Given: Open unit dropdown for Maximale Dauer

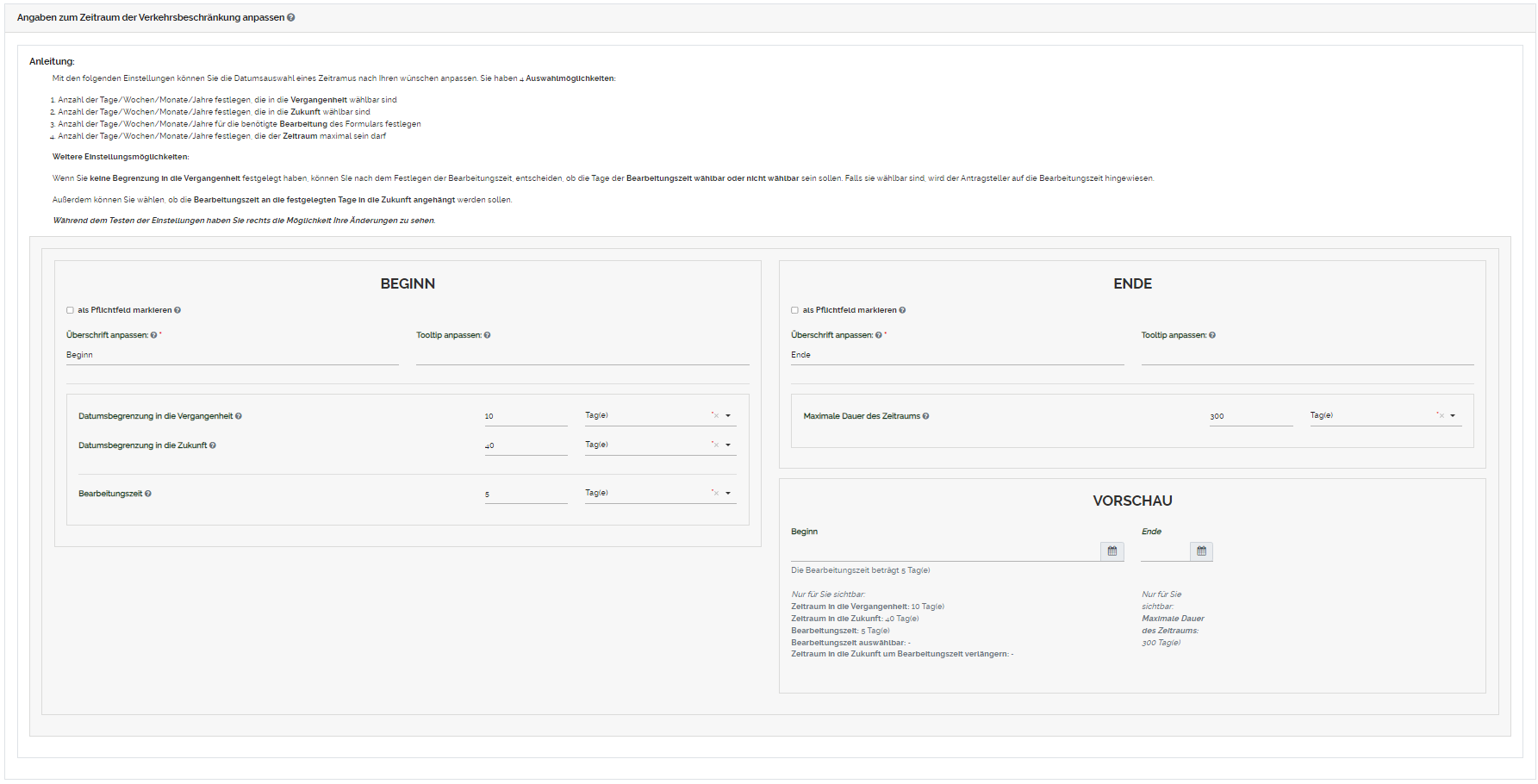Looking at the screenshot, I should 1453,416.
